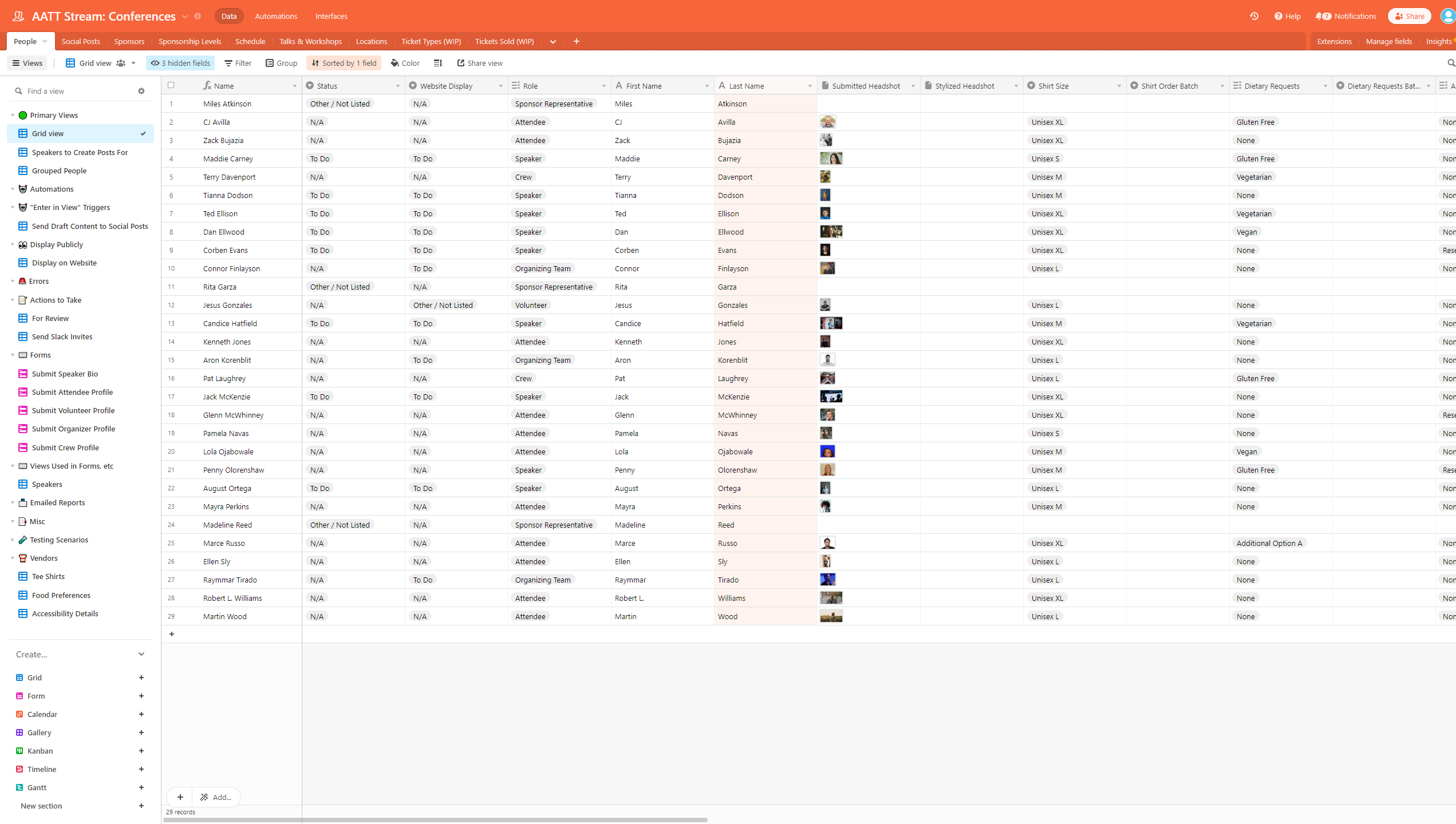Toggle the Sorted by 1 field setting
Image resolution: width=1456 pixels, height=824 pixels.
344,63
